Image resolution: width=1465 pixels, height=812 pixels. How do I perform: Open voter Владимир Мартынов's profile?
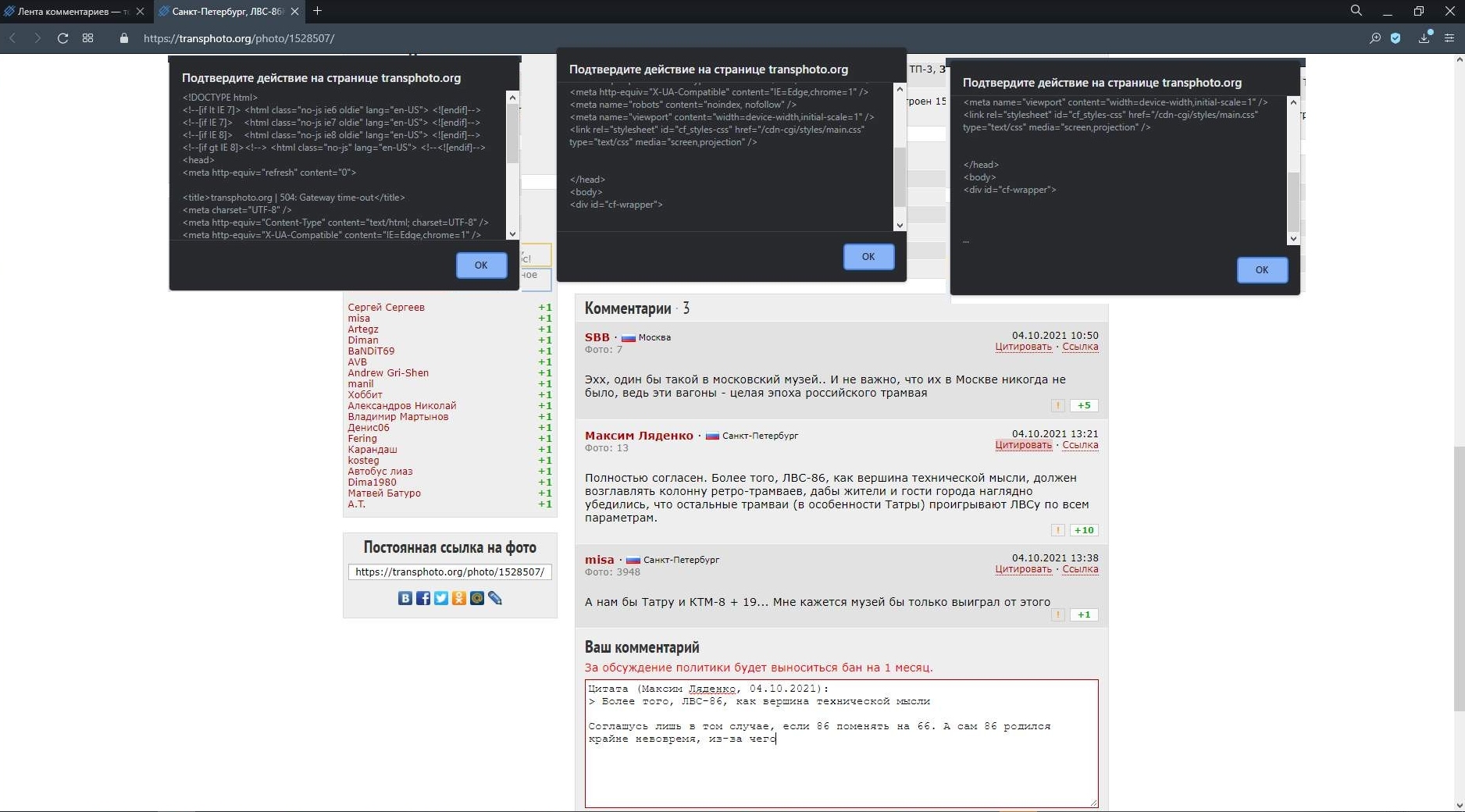click(398, 417)
